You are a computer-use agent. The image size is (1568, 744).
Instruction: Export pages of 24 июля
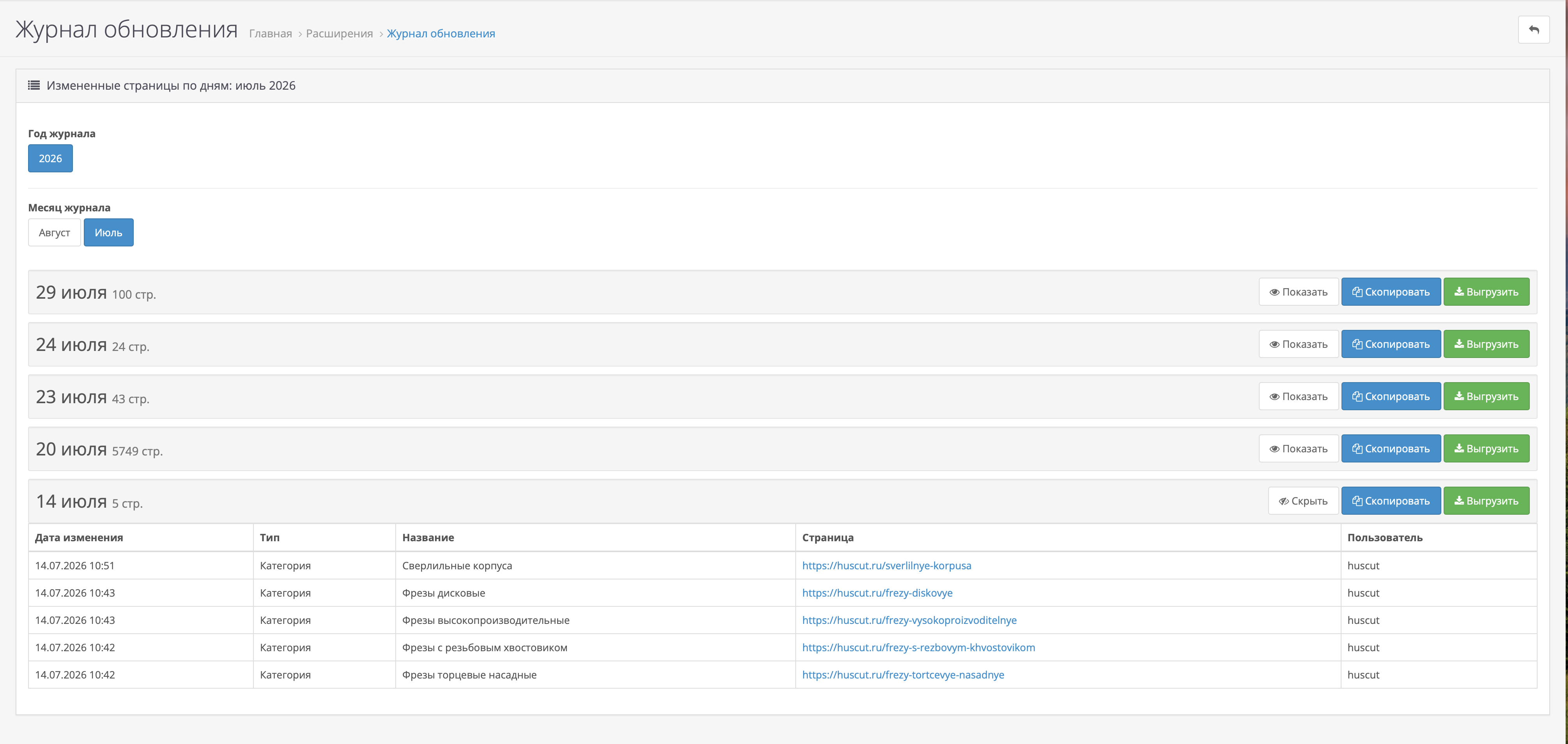(1487, 344)
